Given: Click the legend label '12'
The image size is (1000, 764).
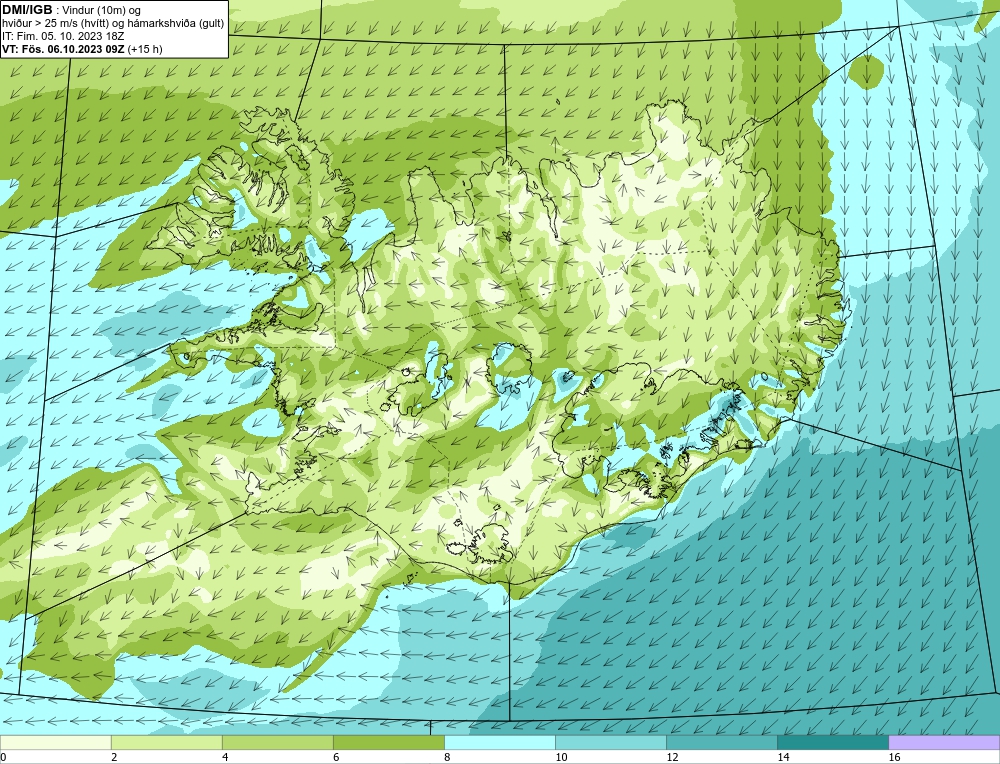Looking at the screenshot, I should (672, 757).
